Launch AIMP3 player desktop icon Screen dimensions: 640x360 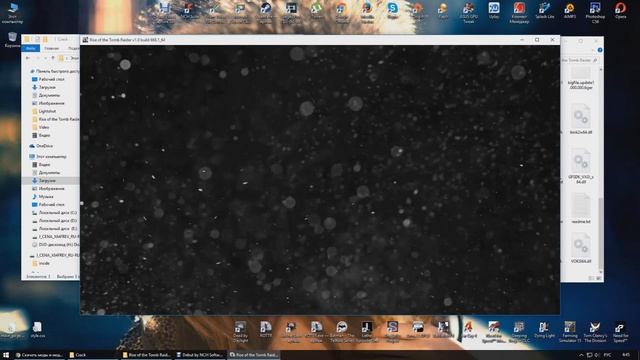(570, 11)
